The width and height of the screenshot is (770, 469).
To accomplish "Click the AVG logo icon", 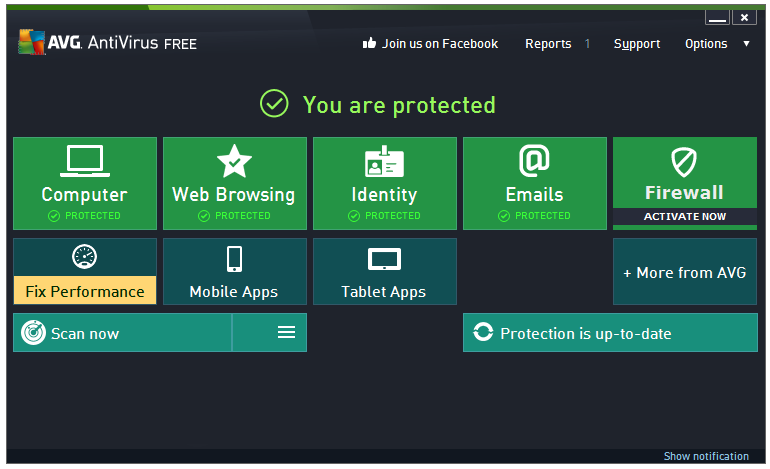I will tap(31, 42).
